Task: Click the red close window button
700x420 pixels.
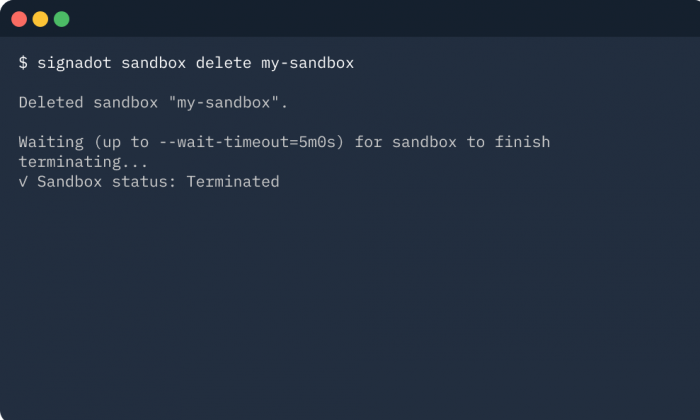Action: pos(19,19)
